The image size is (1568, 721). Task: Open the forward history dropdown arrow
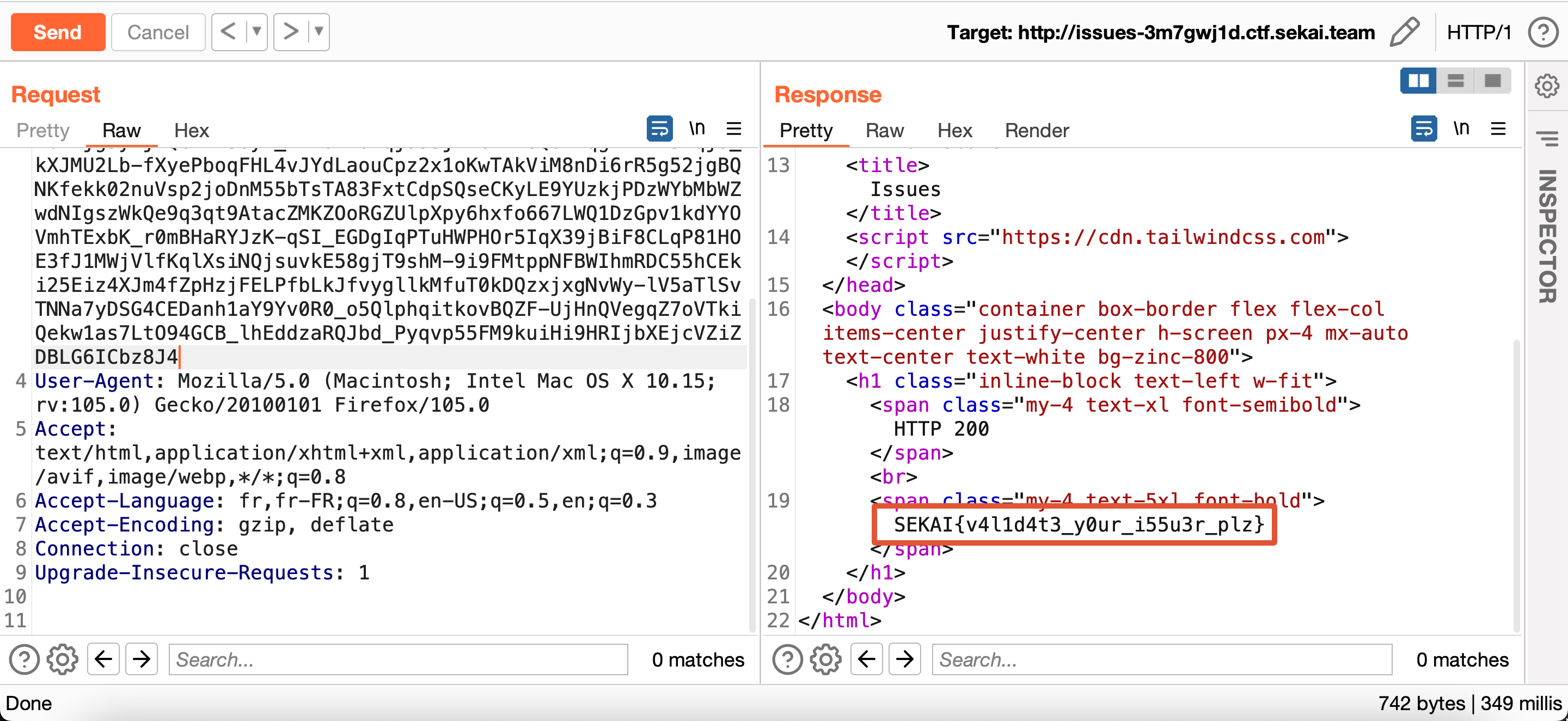coord(319,32)
